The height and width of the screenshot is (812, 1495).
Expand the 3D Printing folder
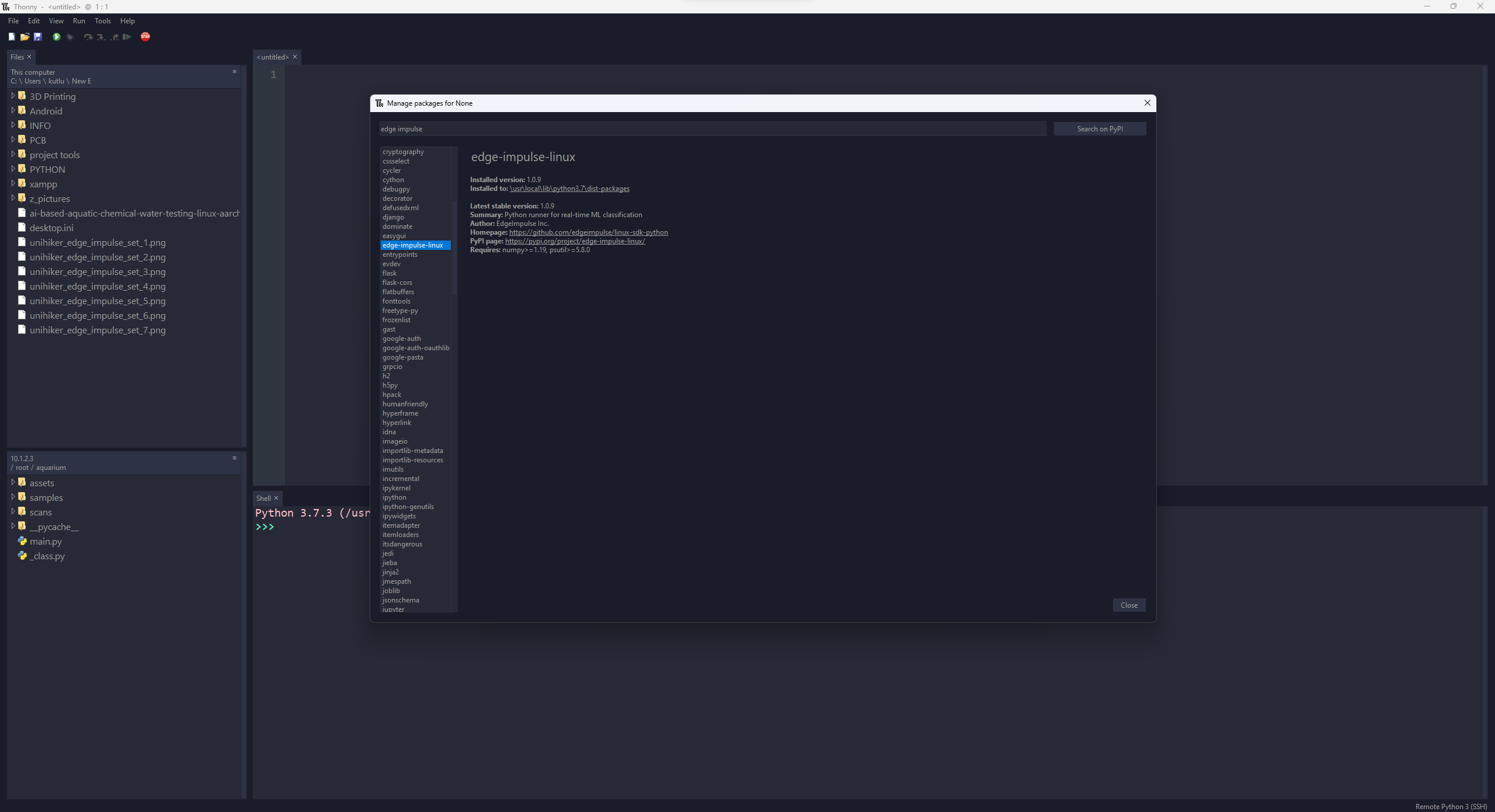point(13,96)
